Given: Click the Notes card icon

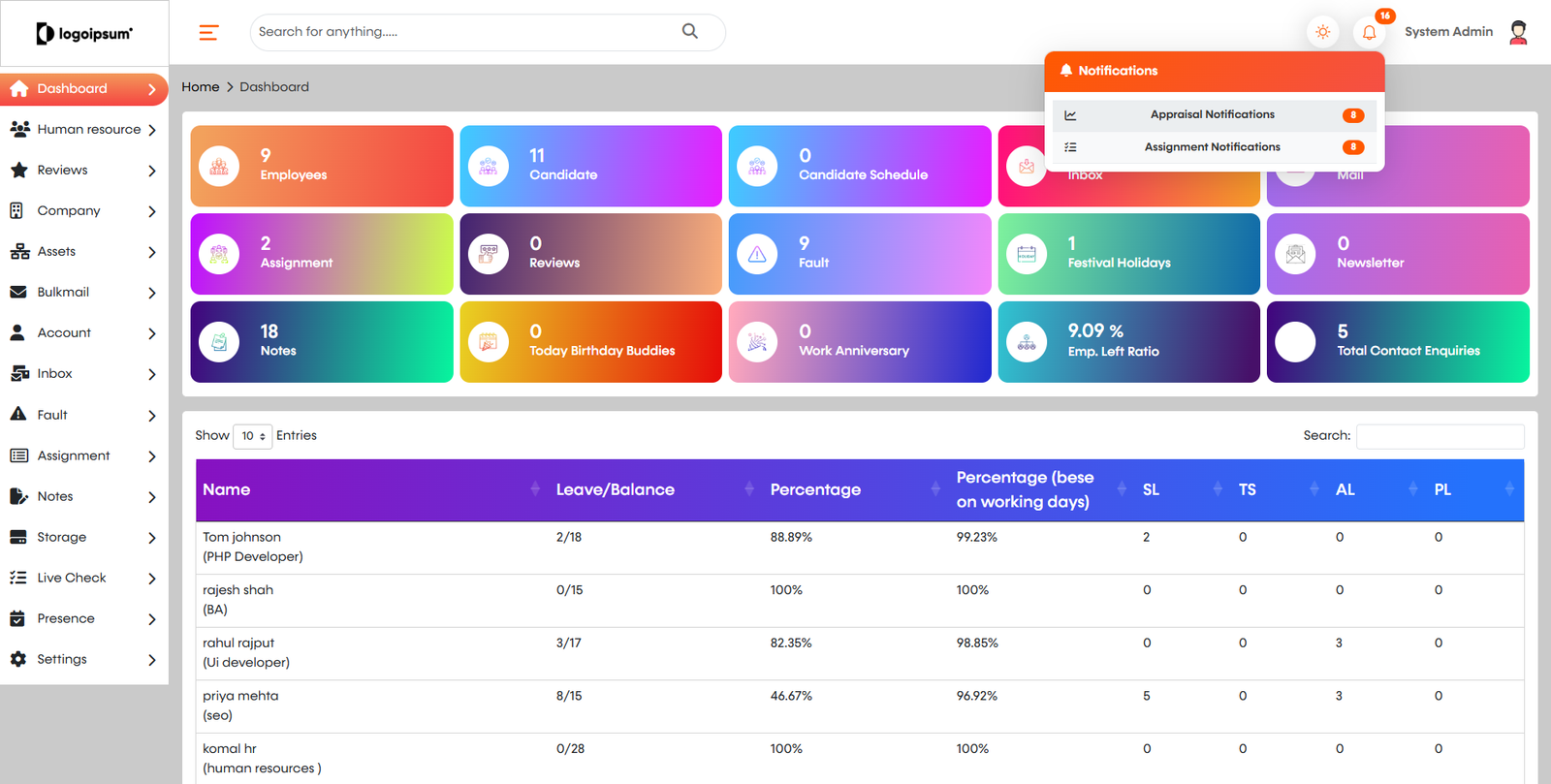Looking at the screenshot, I should 219,342.
